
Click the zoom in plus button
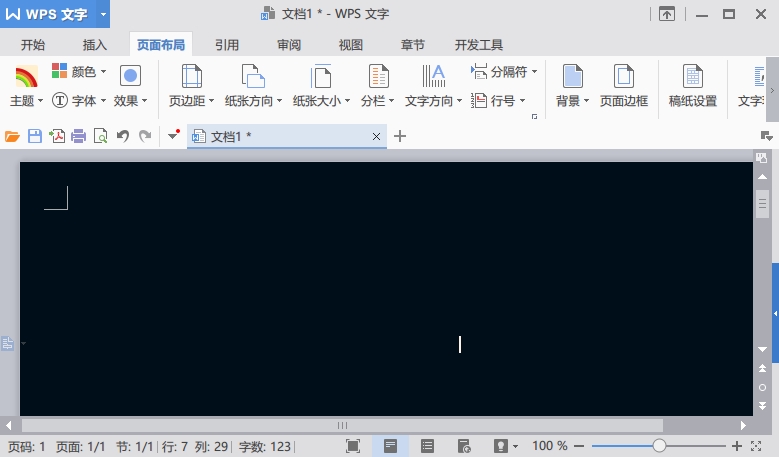[737, 446]
